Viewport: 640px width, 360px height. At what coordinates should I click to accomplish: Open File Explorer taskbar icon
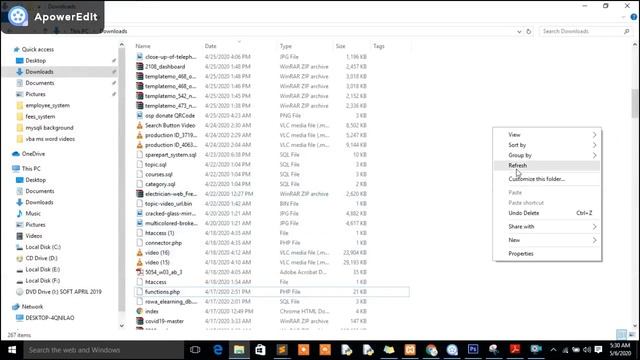click(239, 350)
